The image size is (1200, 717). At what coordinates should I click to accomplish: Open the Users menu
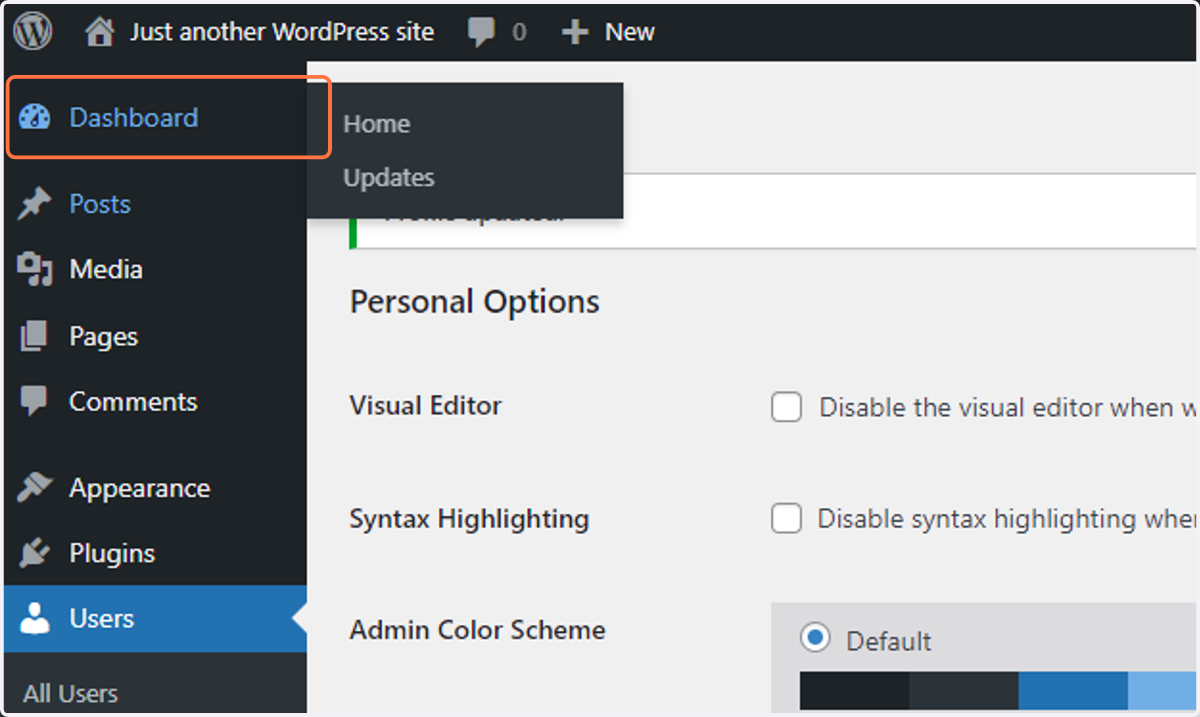coord(102,618)
